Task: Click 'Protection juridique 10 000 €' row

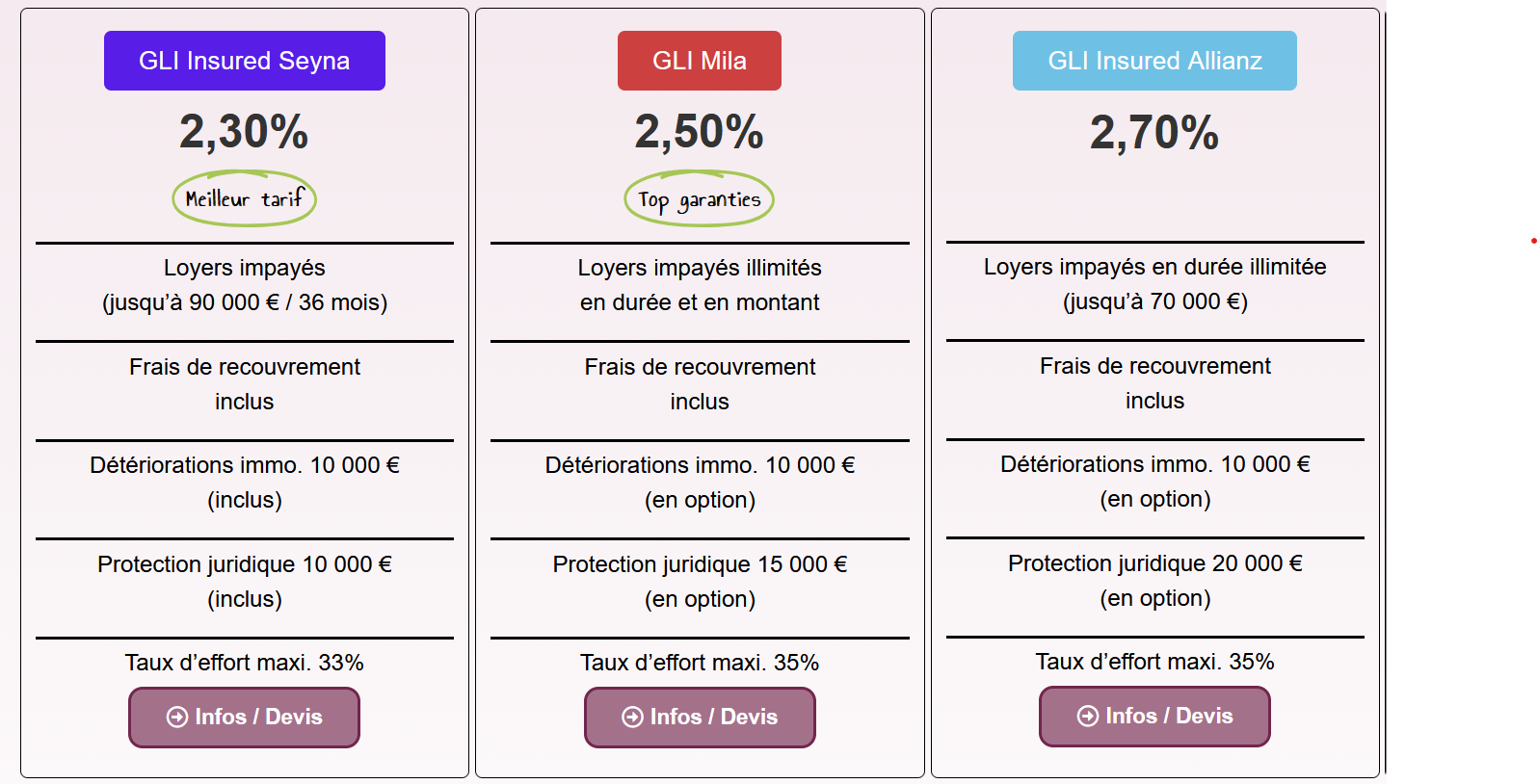Action: click(245, 581)
